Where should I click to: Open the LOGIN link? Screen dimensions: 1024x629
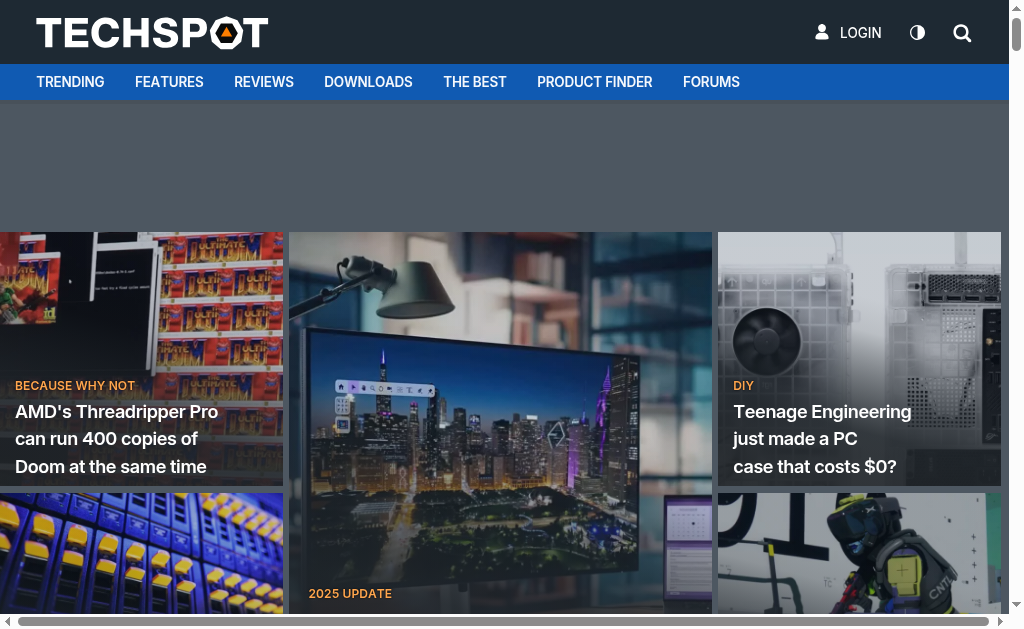860,33
